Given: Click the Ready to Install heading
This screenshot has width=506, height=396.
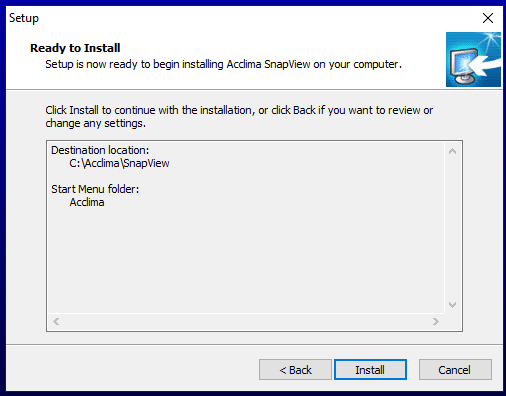Looking at the screenshot, I should pyautogui.click(x=75, y=48).
